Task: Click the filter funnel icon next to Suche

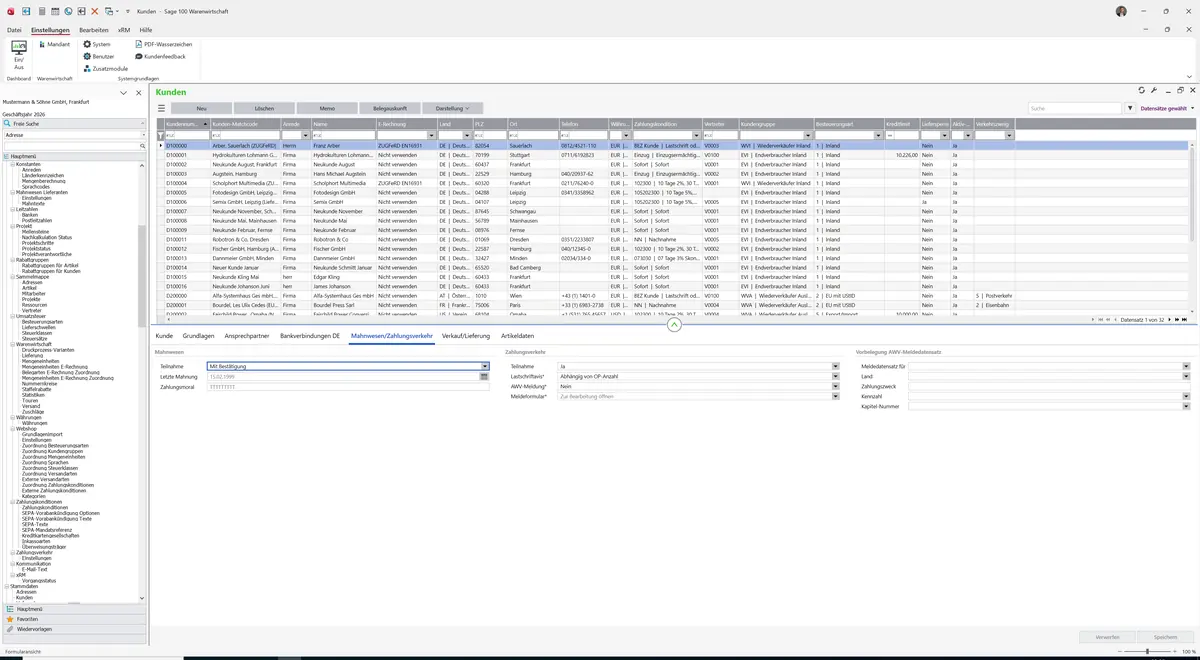Action: pos(1130,108)
